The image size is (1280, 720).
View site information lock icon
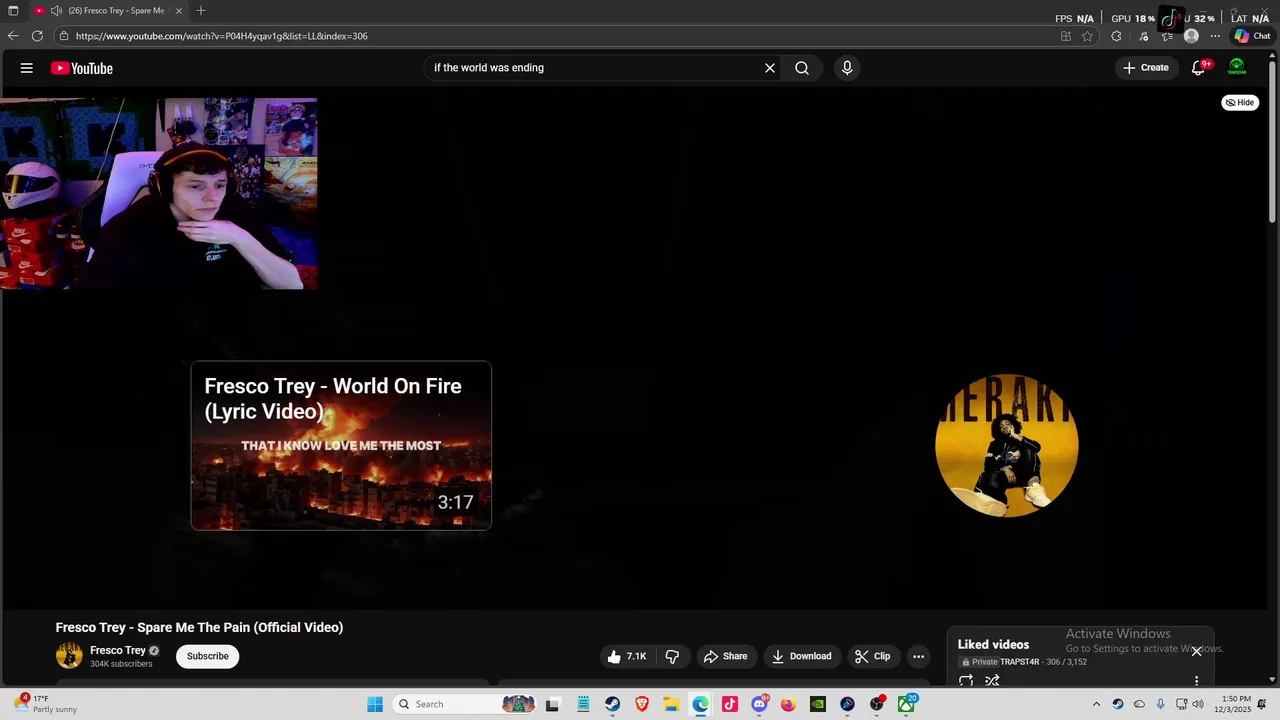64,36
